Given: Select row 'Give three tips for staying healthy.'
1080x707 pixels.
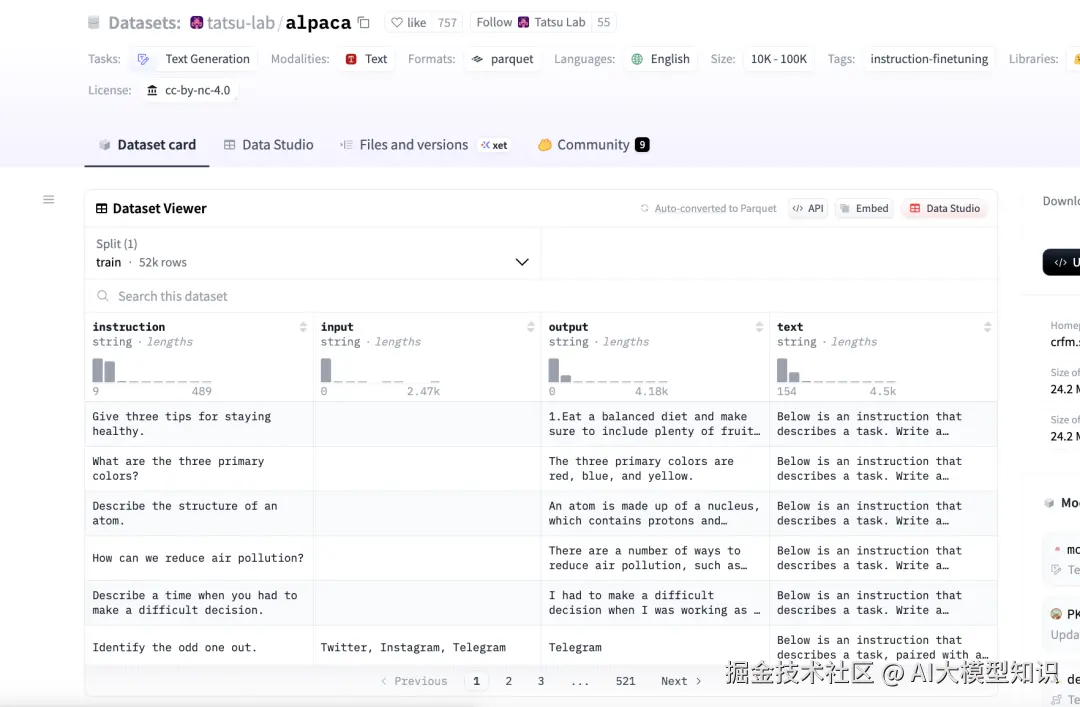Looking at the screenshot, I should click(541, 424).
